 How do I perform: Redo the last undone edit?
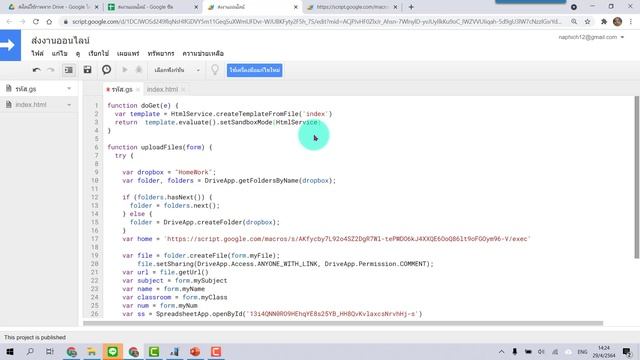point(51,70)
